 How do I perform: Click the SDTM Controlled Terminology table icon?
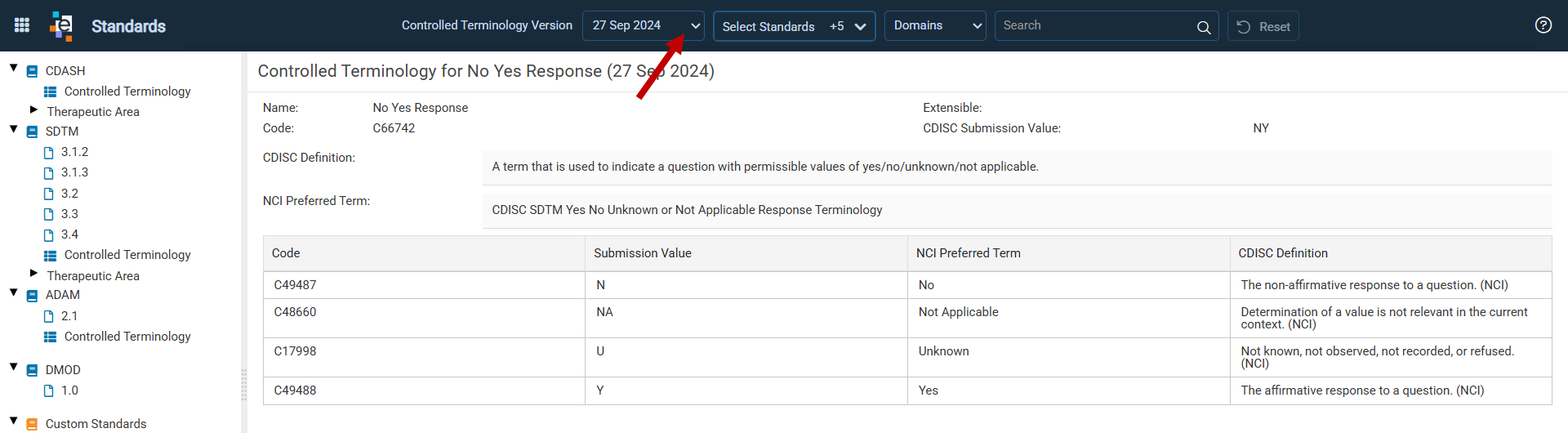click(50, 256)
